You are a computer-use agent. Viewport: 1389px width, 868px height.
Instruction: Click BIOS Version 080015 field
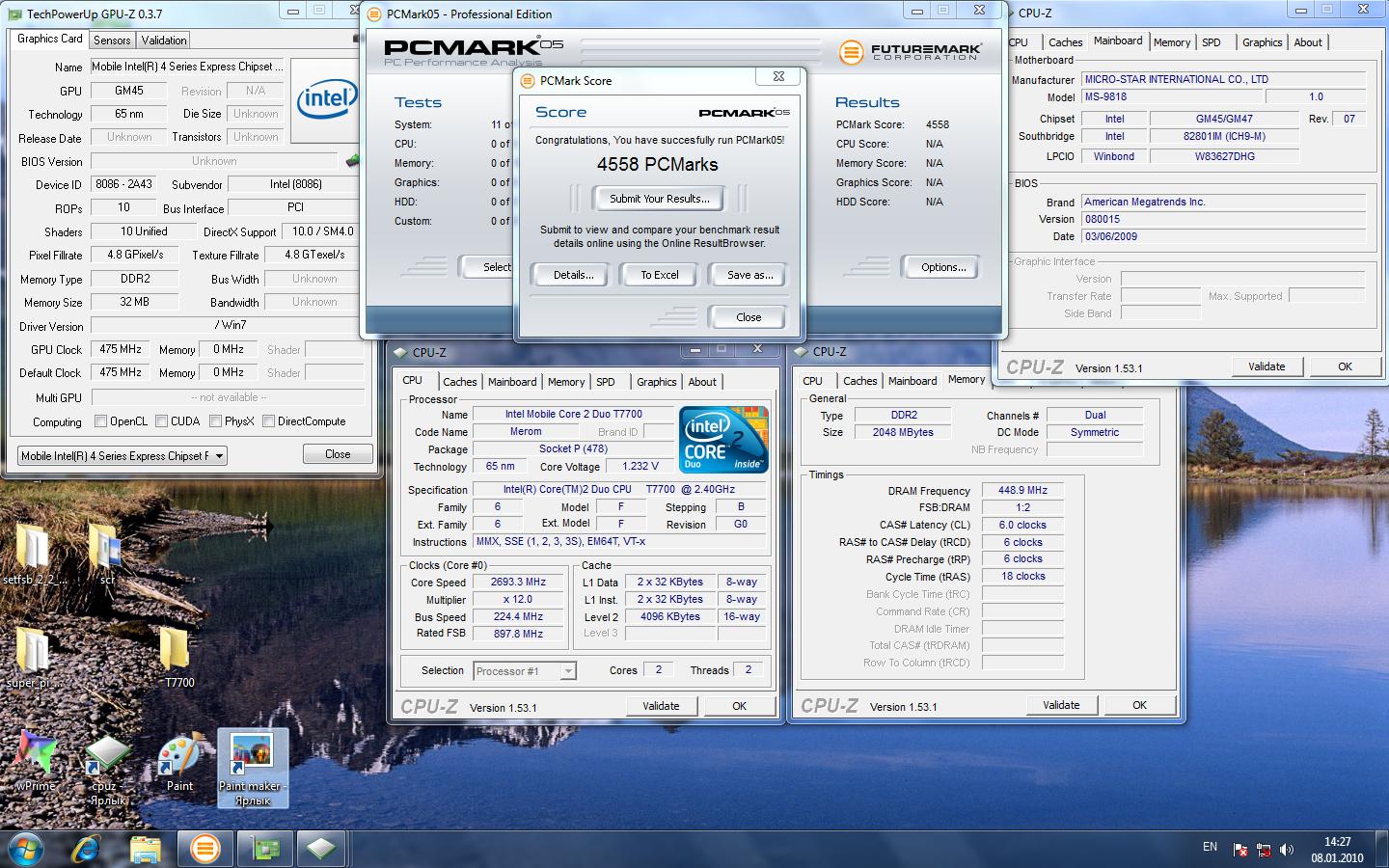(1223, 219)
